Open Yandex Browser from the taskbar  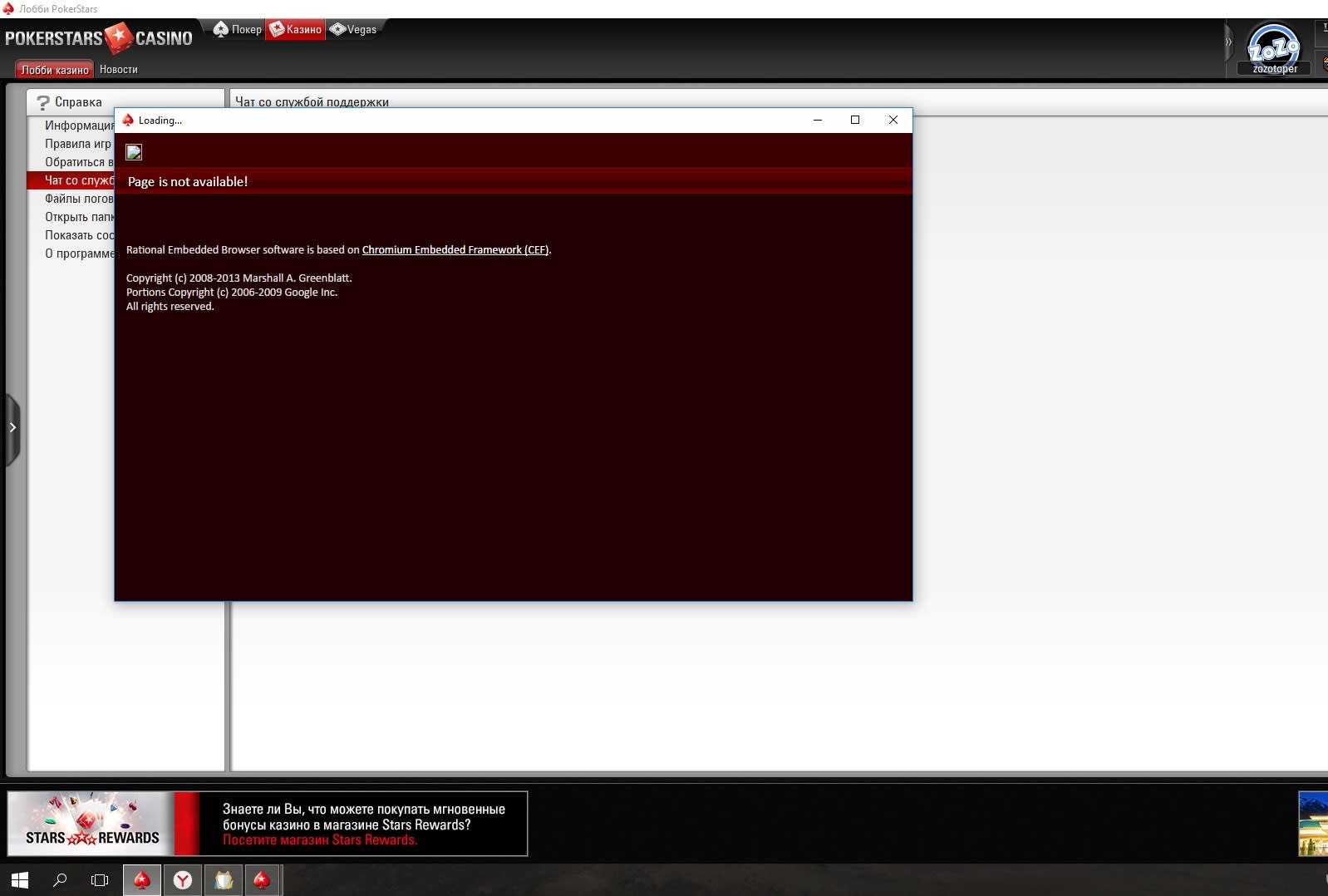pos(183,880)
